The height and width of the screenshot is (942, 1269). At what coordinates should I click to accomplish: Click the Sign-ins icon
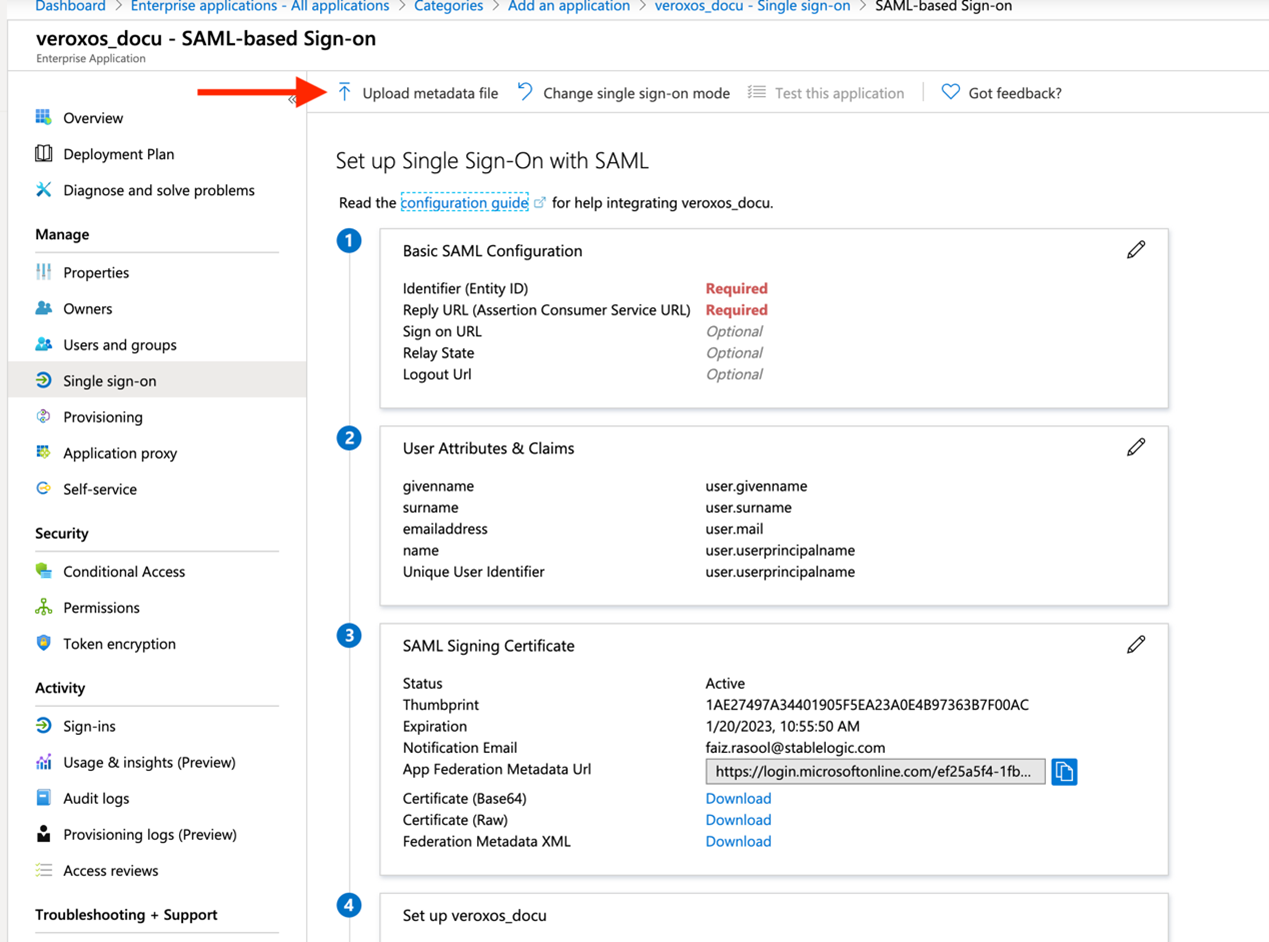coord(43,726)
